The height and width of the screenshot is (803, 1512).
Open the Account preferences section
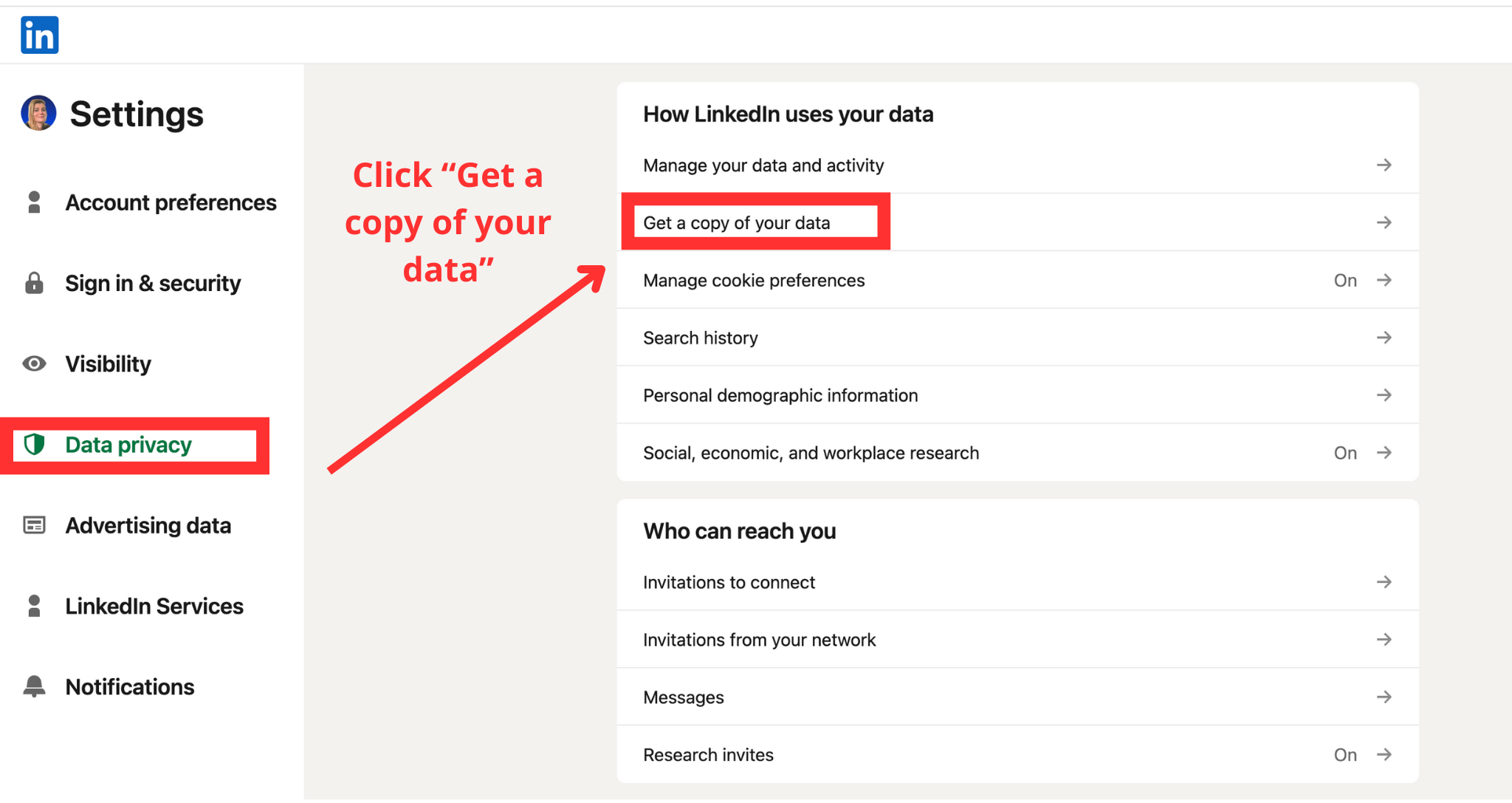(171, 202)
